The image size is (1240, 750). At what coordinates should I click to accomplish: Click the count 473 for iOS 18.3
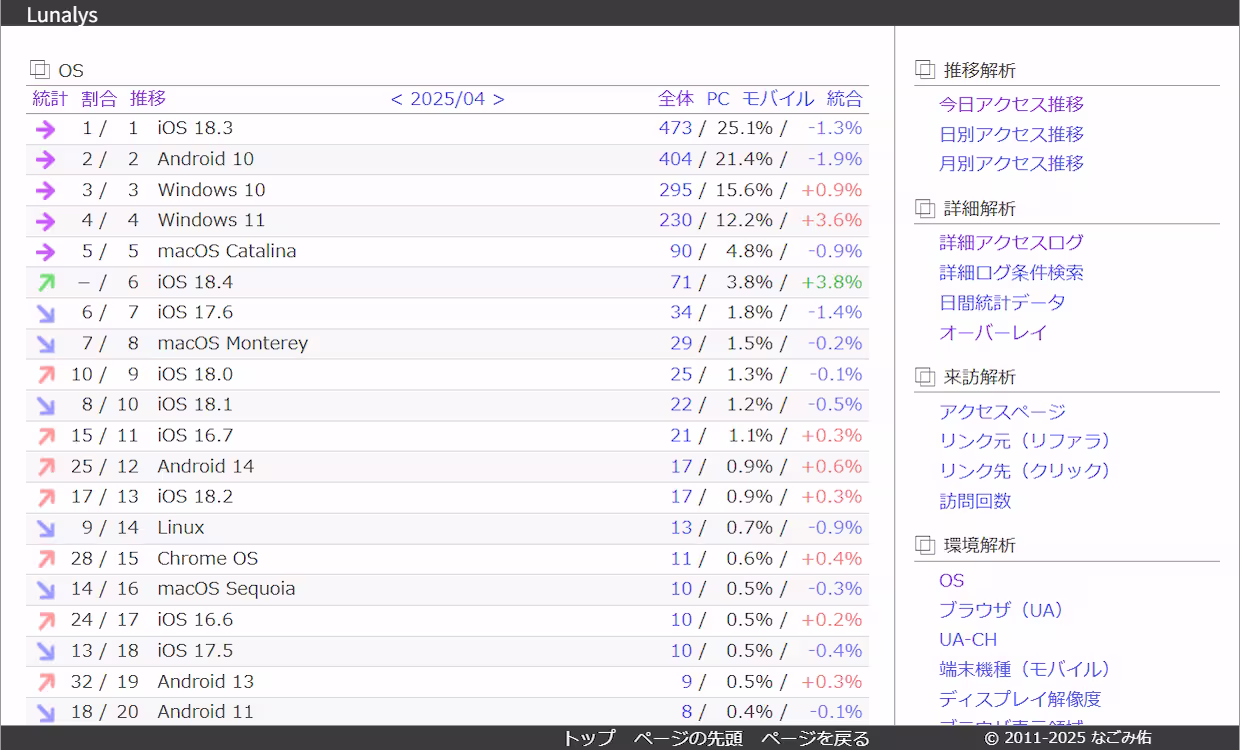(675, 128)
